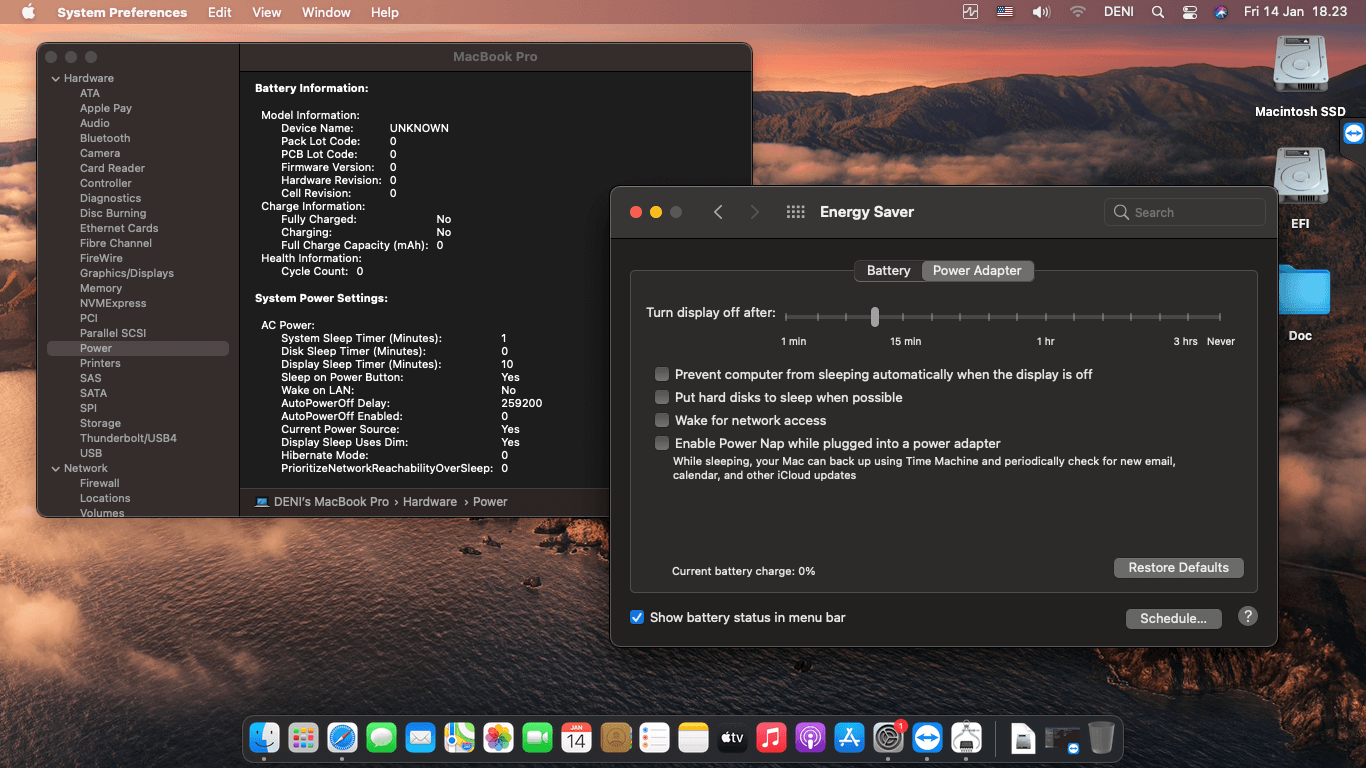Open the Apple menu
The width and height of the screenshot is (1366, 768).
point(28,12)
